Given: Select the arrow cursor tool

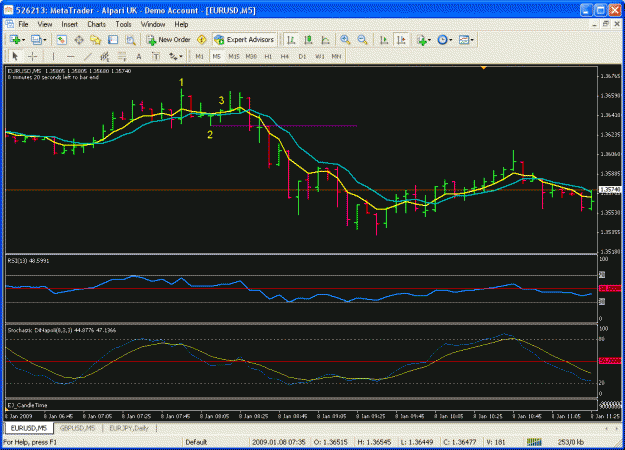Looking at the screenshot, I should 15,56.
